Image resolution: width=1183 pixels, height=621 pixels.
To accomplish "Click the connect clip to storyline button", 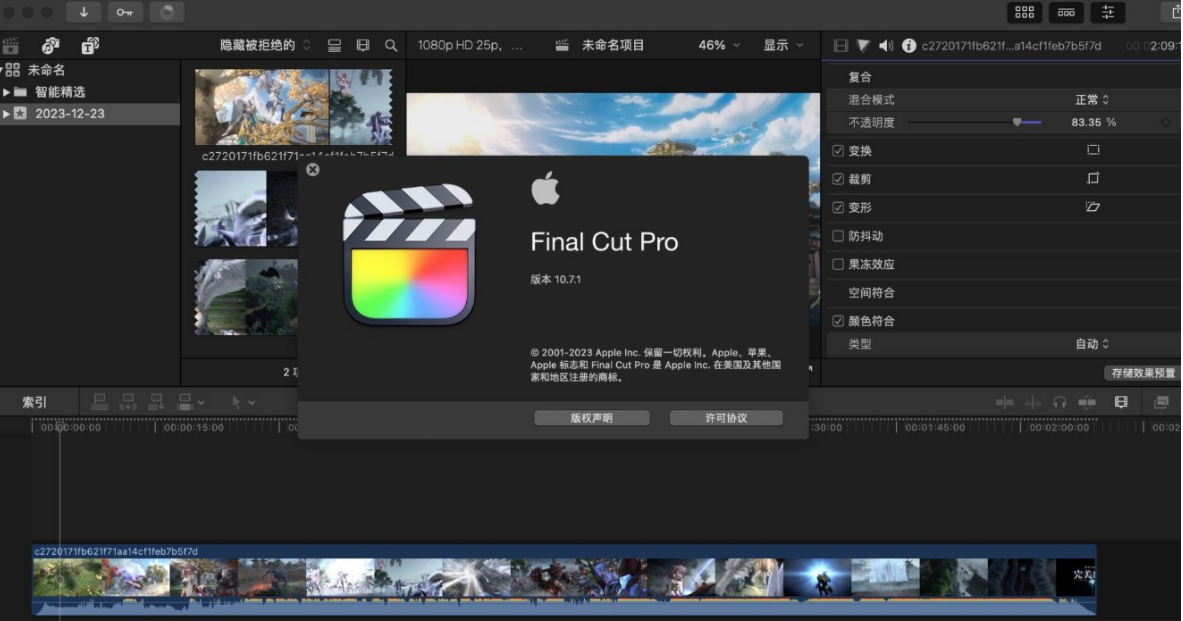I will [100, 402].
